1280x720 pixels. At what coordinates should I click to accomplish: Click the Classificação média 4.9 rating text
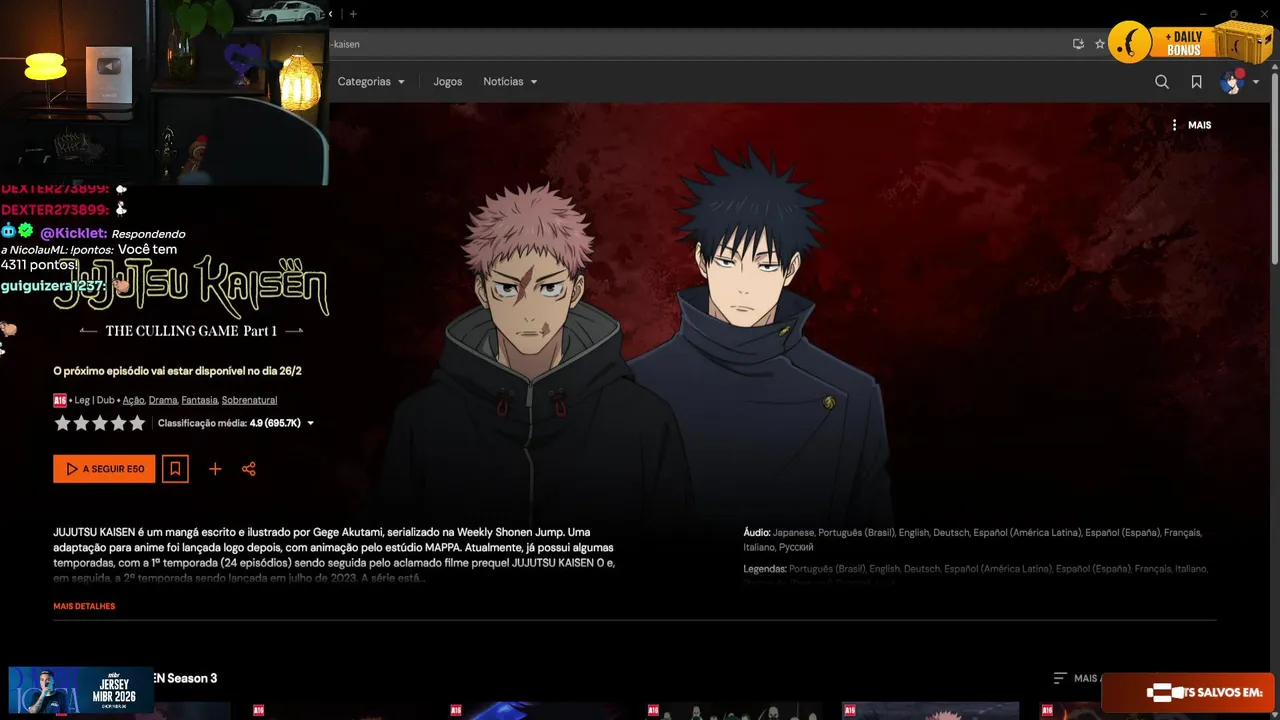pyautogui.click(x=229, y=423)
